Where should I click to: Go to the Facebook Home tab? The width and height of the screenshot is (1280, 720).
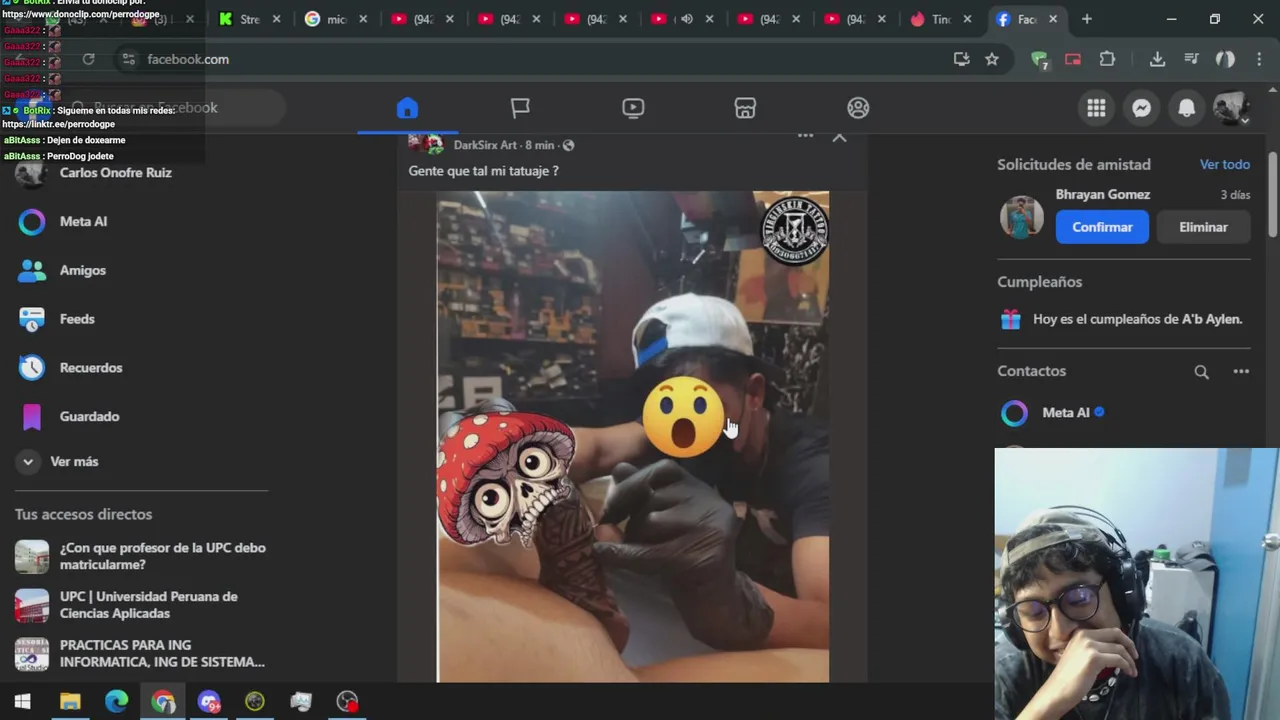[x=407, y=108]
